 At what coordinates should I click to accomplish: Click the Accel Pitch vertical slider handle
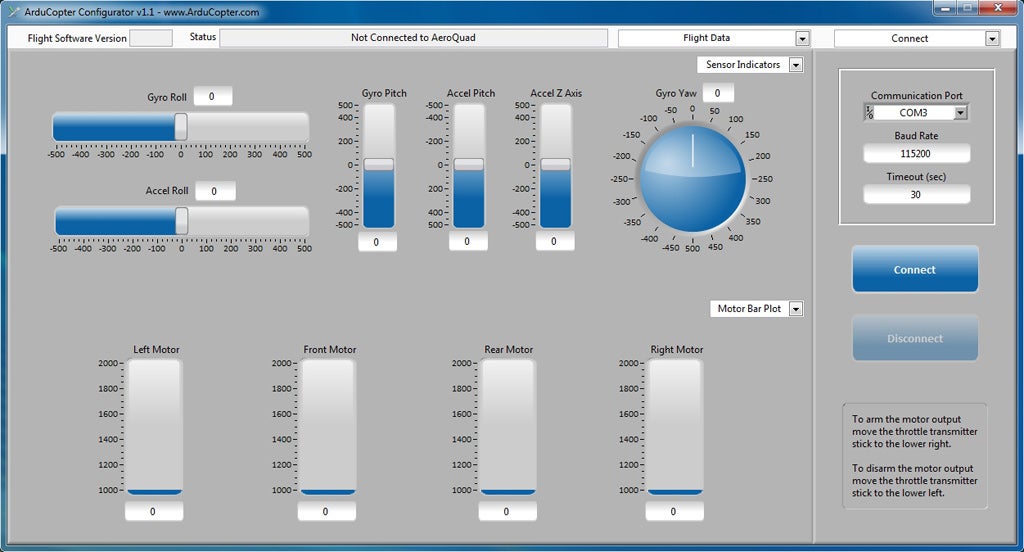[x=468, y=164]
